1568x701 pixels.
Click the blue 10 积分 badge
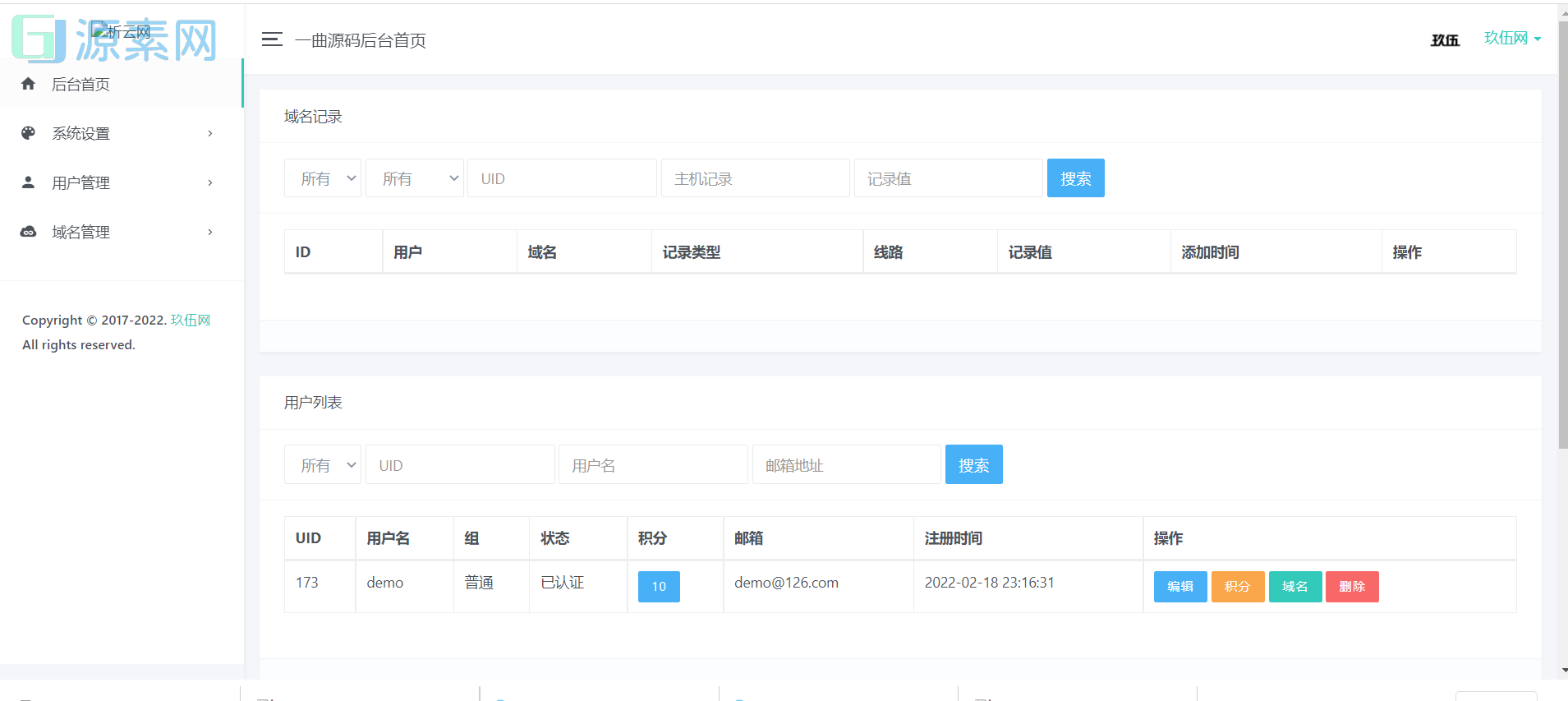point(659,587)
